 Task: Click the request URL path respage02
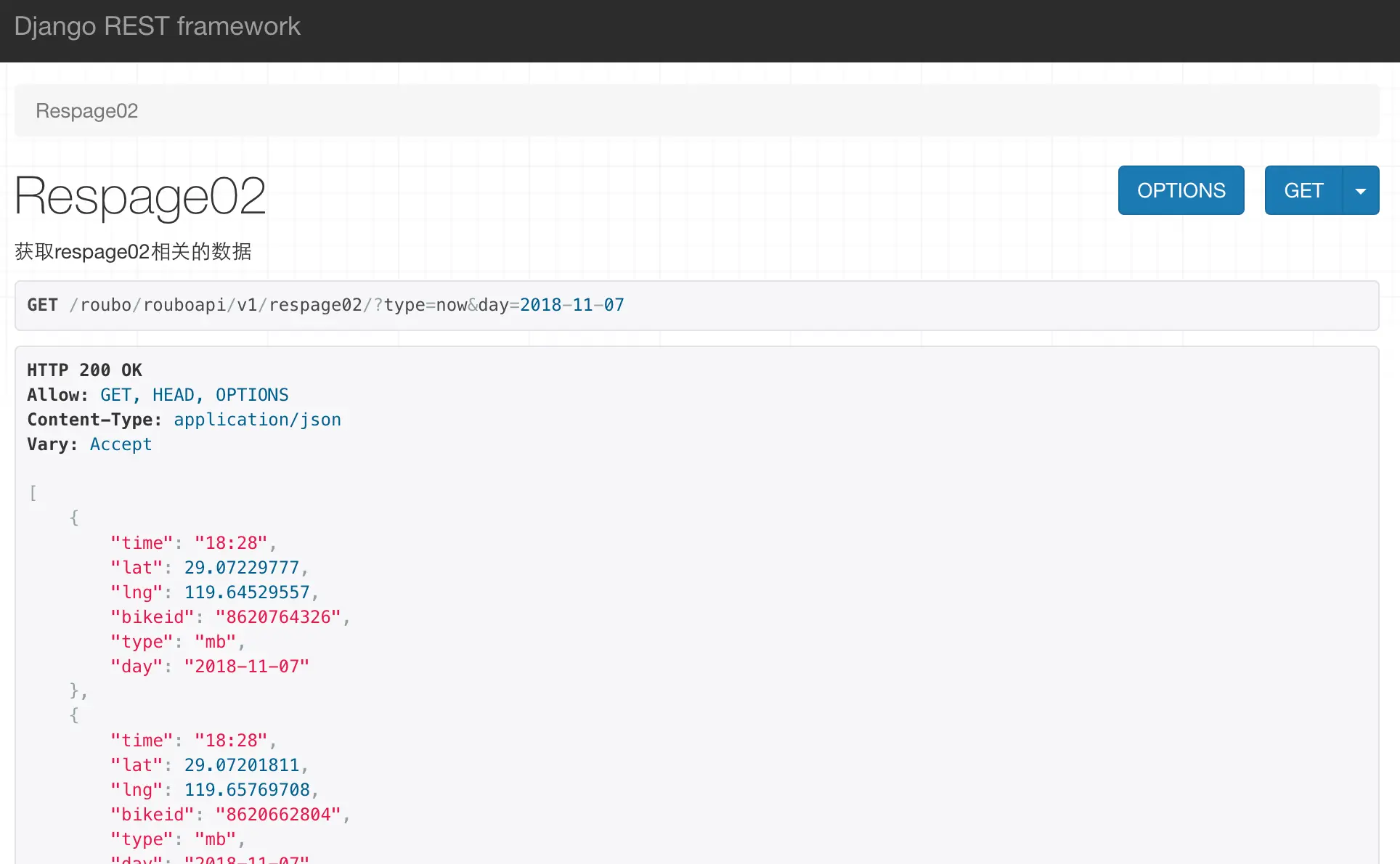click(x=315, y=305)
